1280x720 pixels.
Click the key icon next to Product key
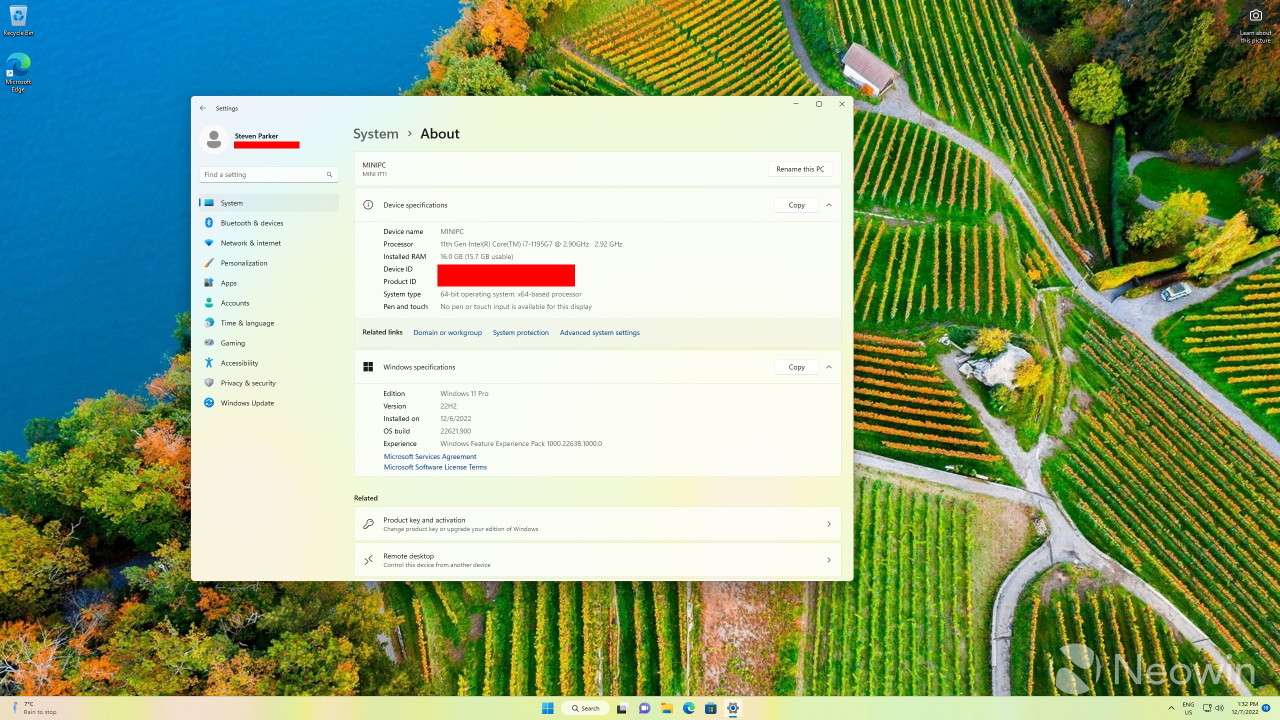coord(368,524)
